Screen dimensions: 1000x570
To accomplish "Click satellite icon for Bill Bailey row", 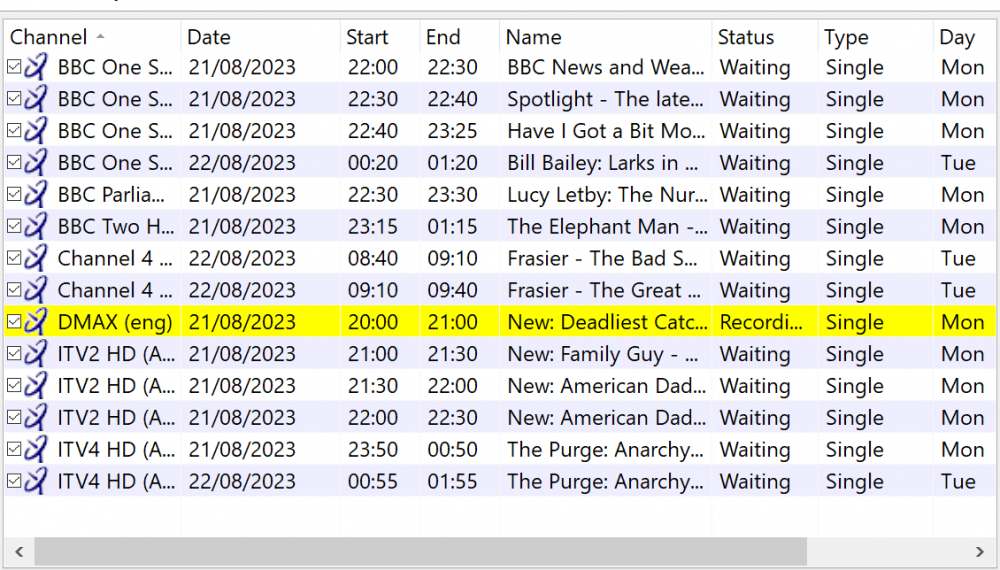I will 36,162.
